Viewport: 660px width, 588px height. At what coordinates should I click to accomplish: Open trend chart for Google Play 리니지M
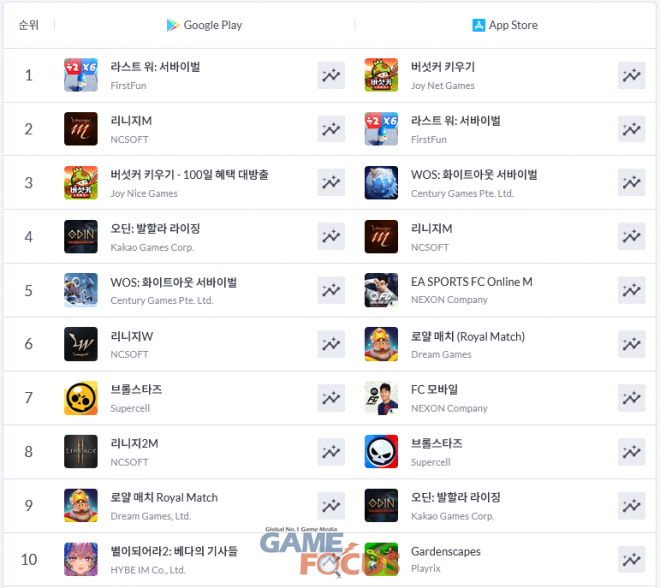point(331,129)
